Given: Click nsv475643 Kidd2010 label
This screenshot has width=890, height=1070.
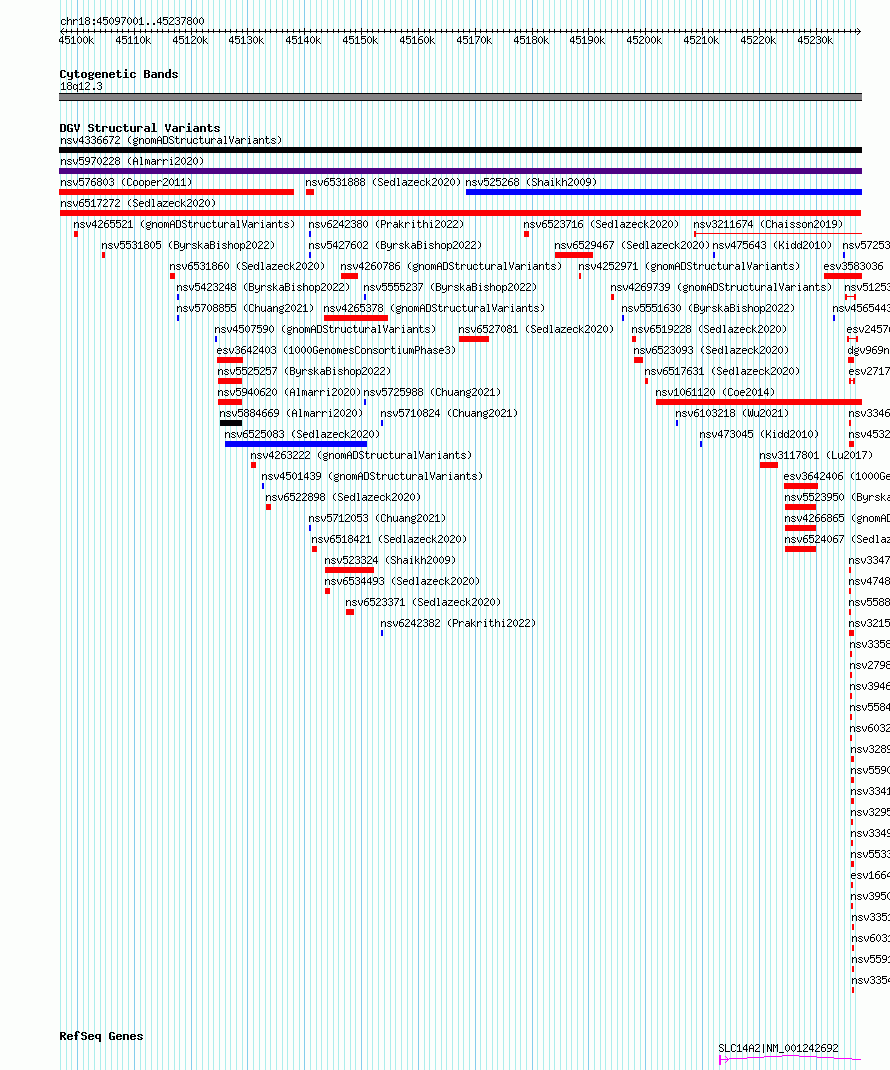Looking at the screenshot, I should (772, 246).
